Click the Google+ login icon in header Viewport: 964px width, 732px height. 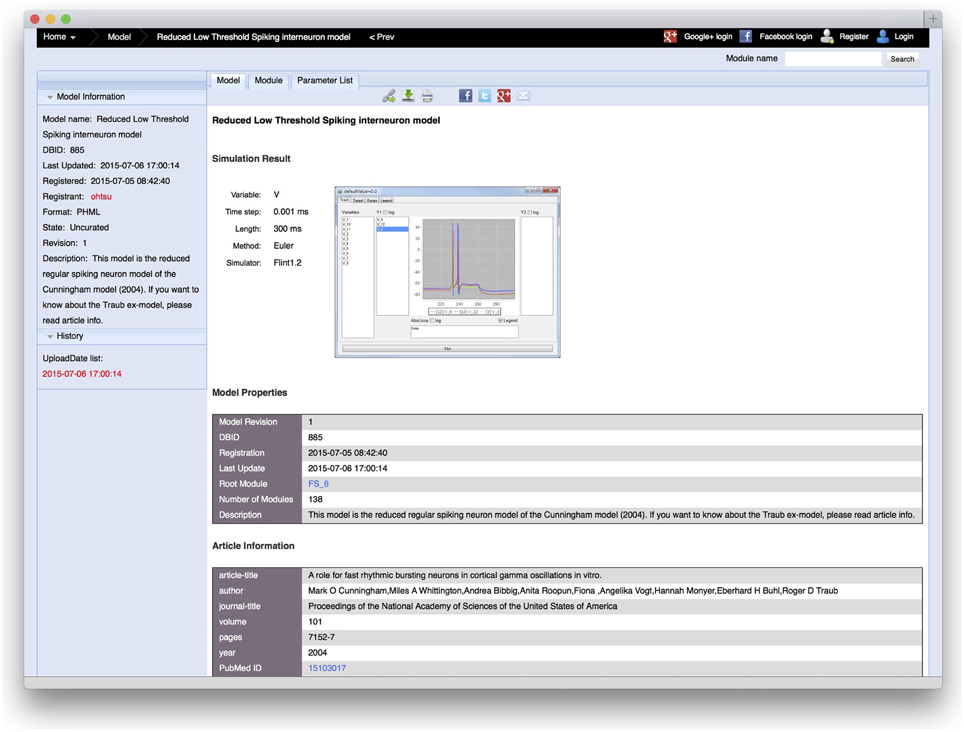[670, 37]
